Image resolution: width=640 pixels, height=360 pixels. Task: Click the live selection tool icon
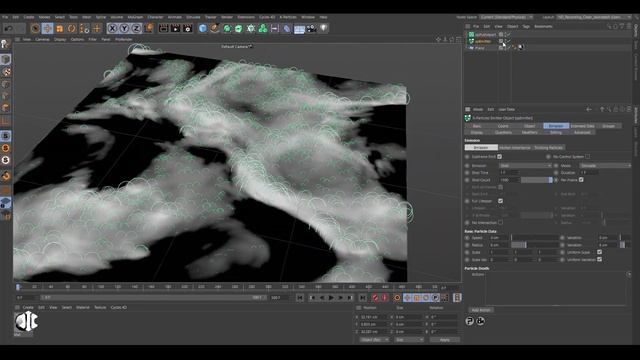pos(36,28)
